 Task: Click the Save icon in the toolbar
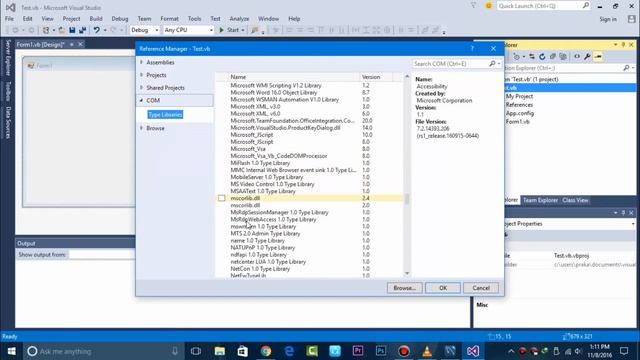point(72,30)
